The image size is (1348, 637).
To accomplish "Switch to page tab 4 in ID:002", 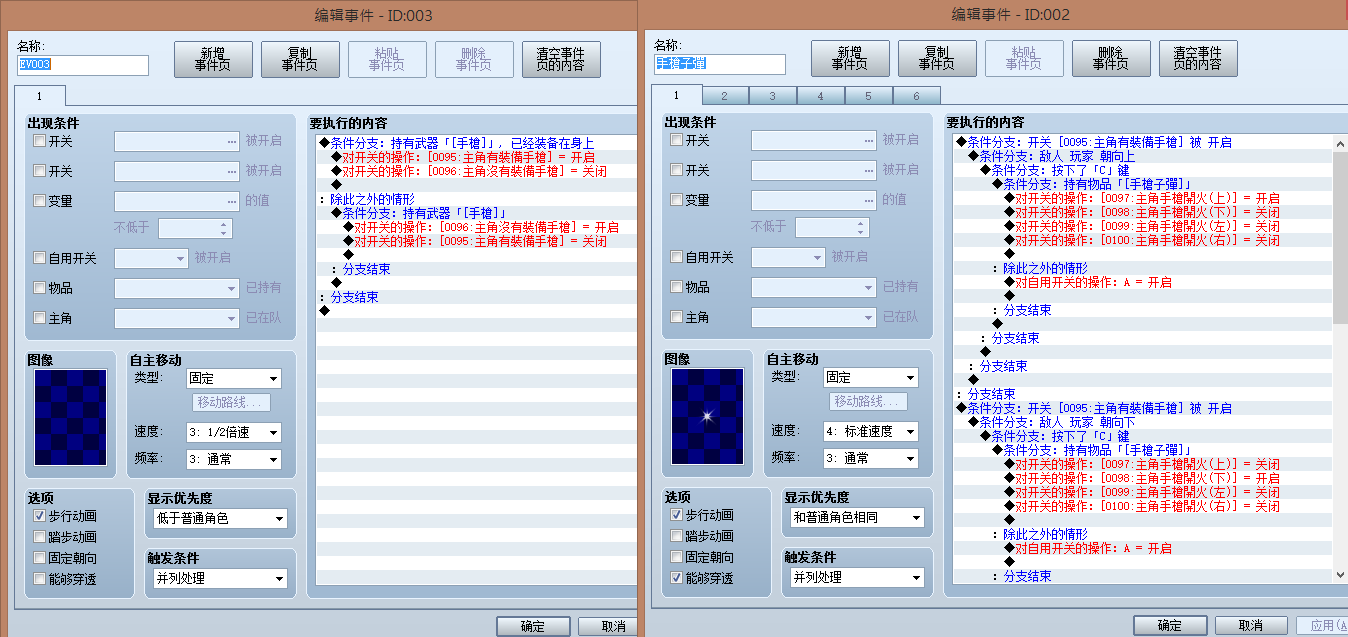I will coord(821,96).
